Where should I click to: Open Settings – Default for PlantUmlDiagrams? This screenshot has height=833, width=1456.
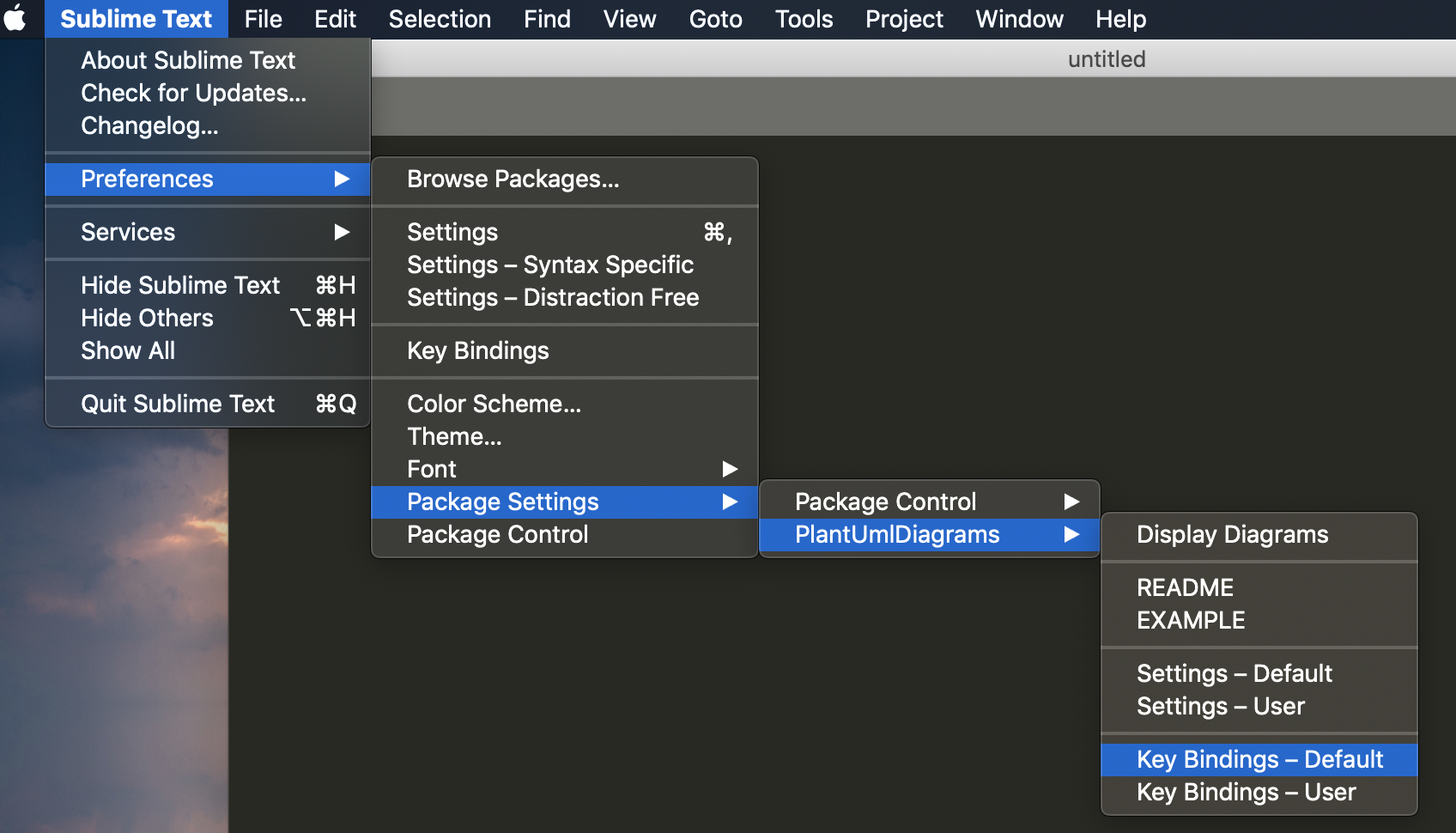coord(1234,674)
